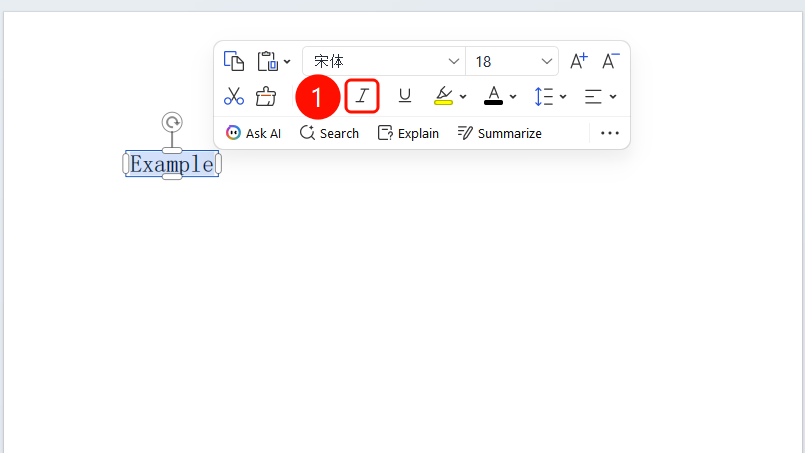This screenshot has width=805, height=453.
Task: Toggle Underline formatting
Action: pyautogui.click(x=405, y=96)
